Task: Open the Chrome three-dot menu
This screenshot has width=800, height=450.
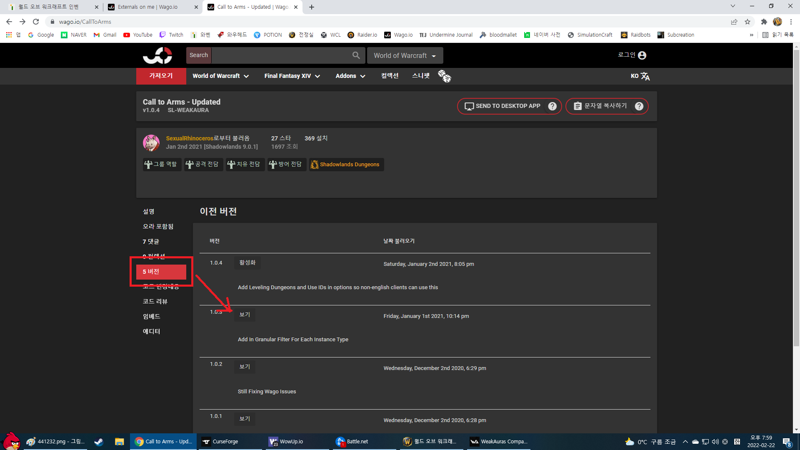Action: (791, 21)
